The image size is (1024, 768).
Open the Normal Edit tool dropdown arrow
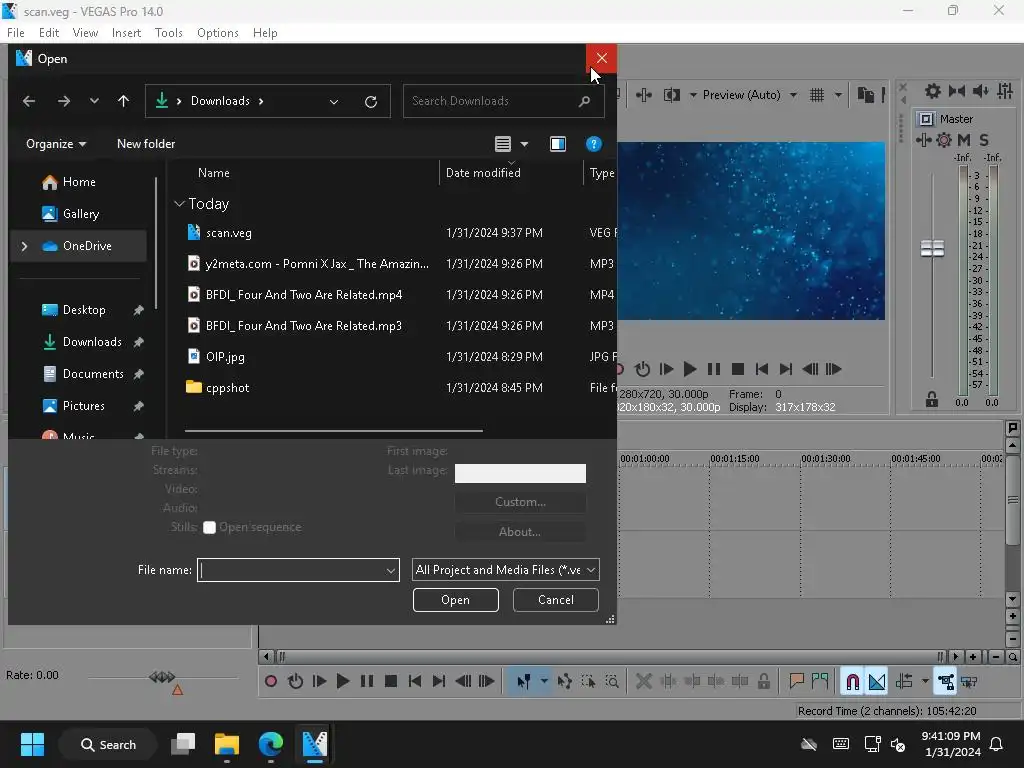pyautogui.click(x=544, y=682)
